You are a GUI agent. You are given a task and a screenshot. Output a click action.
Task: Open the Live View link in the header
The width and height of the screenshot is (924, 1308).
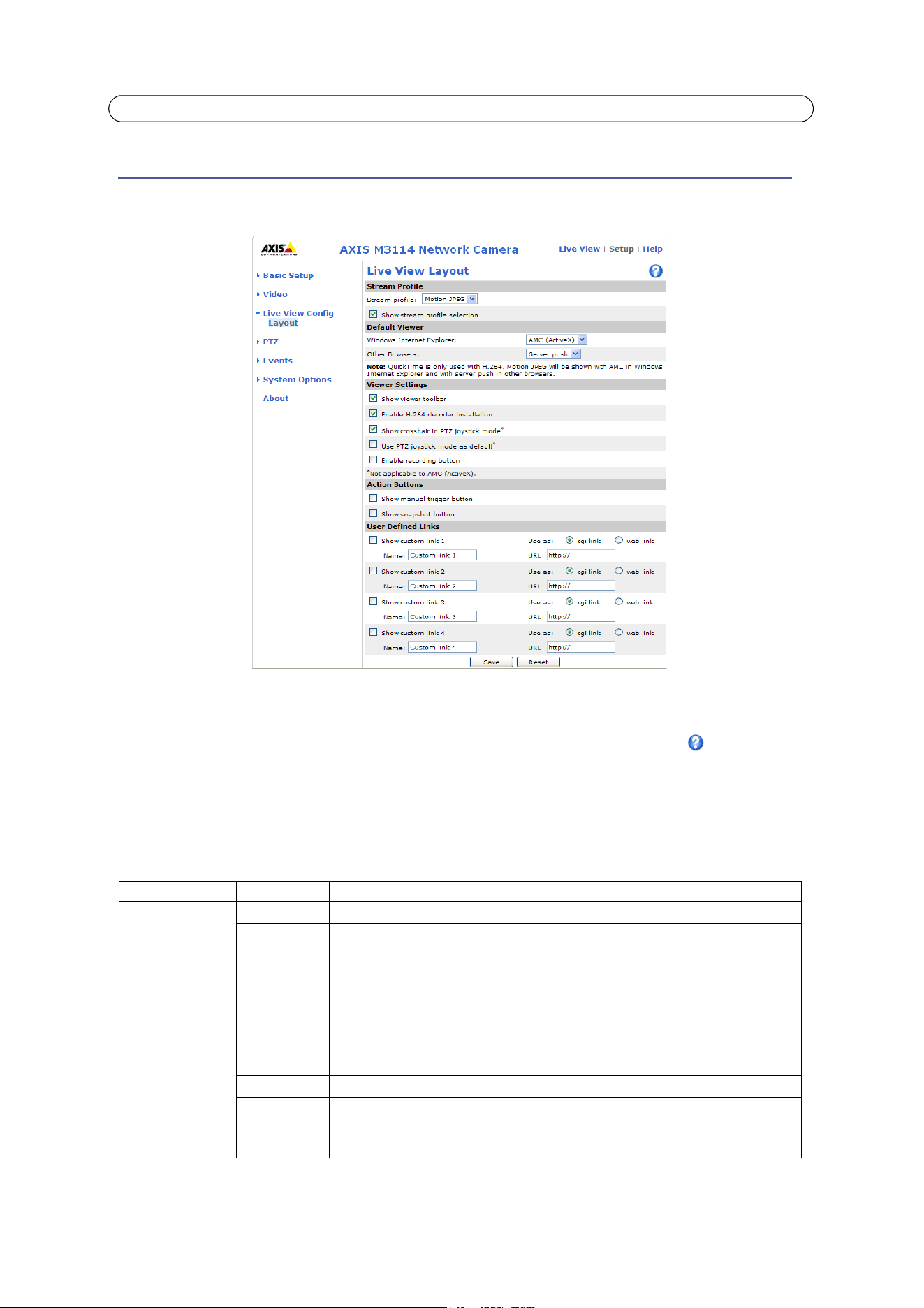coord(579,249)
